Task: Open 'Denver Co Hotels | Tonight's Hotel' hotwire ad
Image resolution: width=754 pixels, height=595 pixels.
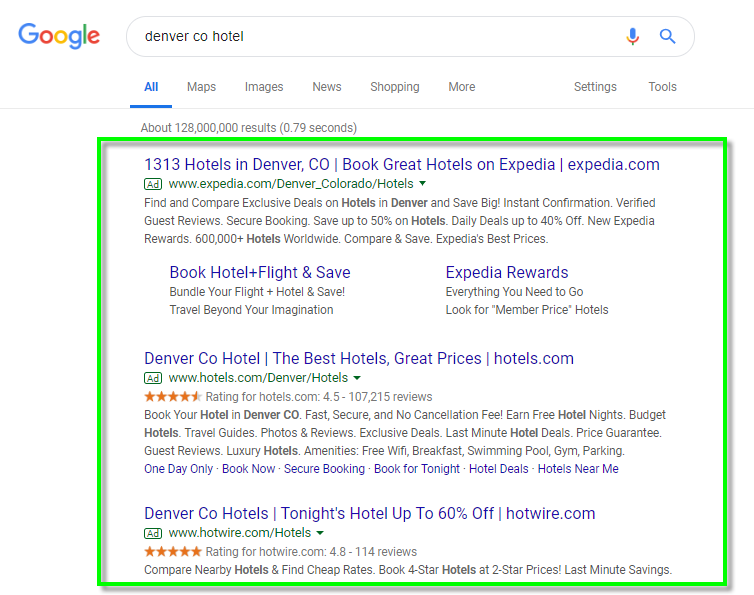Action: (x=370, y=513)
